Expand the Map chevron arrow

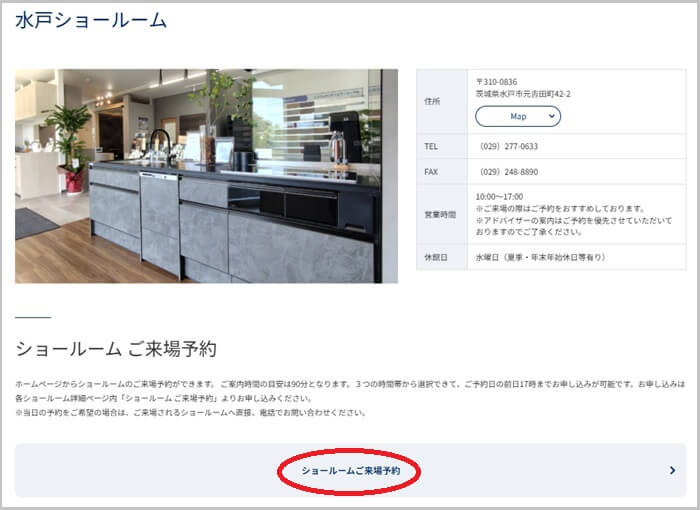pyautogui.click(x=551, y=116)
